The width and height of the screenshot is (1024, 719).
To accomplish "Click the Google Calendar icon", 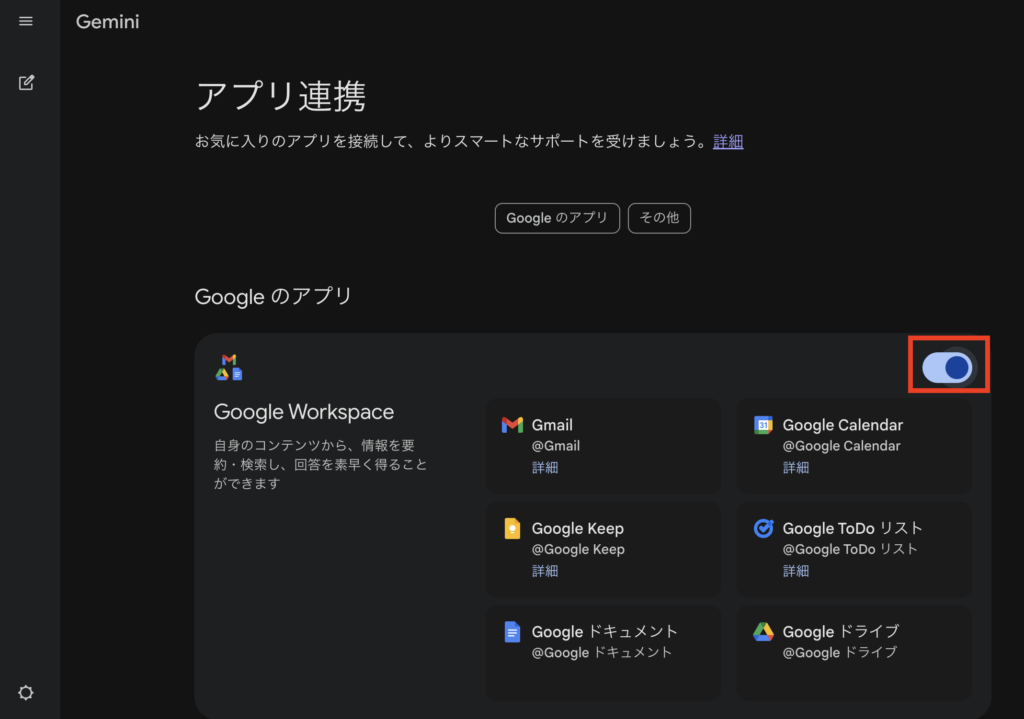I will (763, 425).
